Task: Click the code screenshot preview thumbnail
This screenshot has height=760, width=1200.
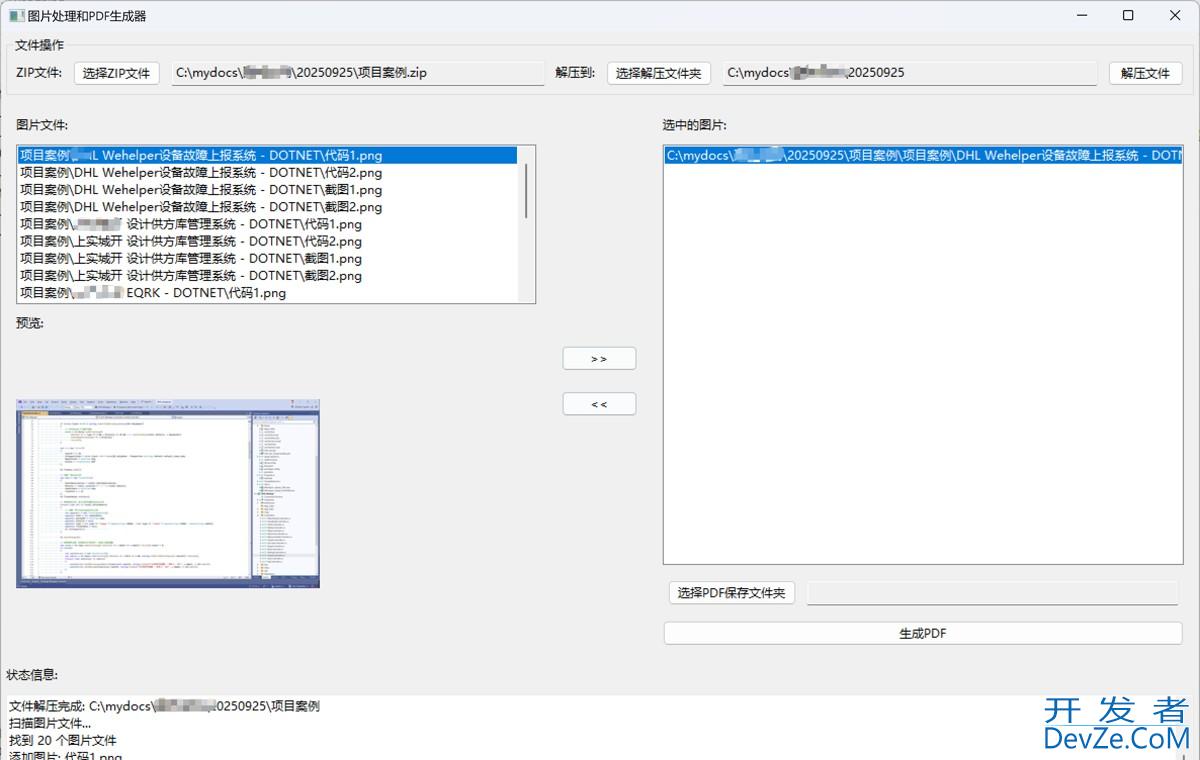Action: pos(168,493)
